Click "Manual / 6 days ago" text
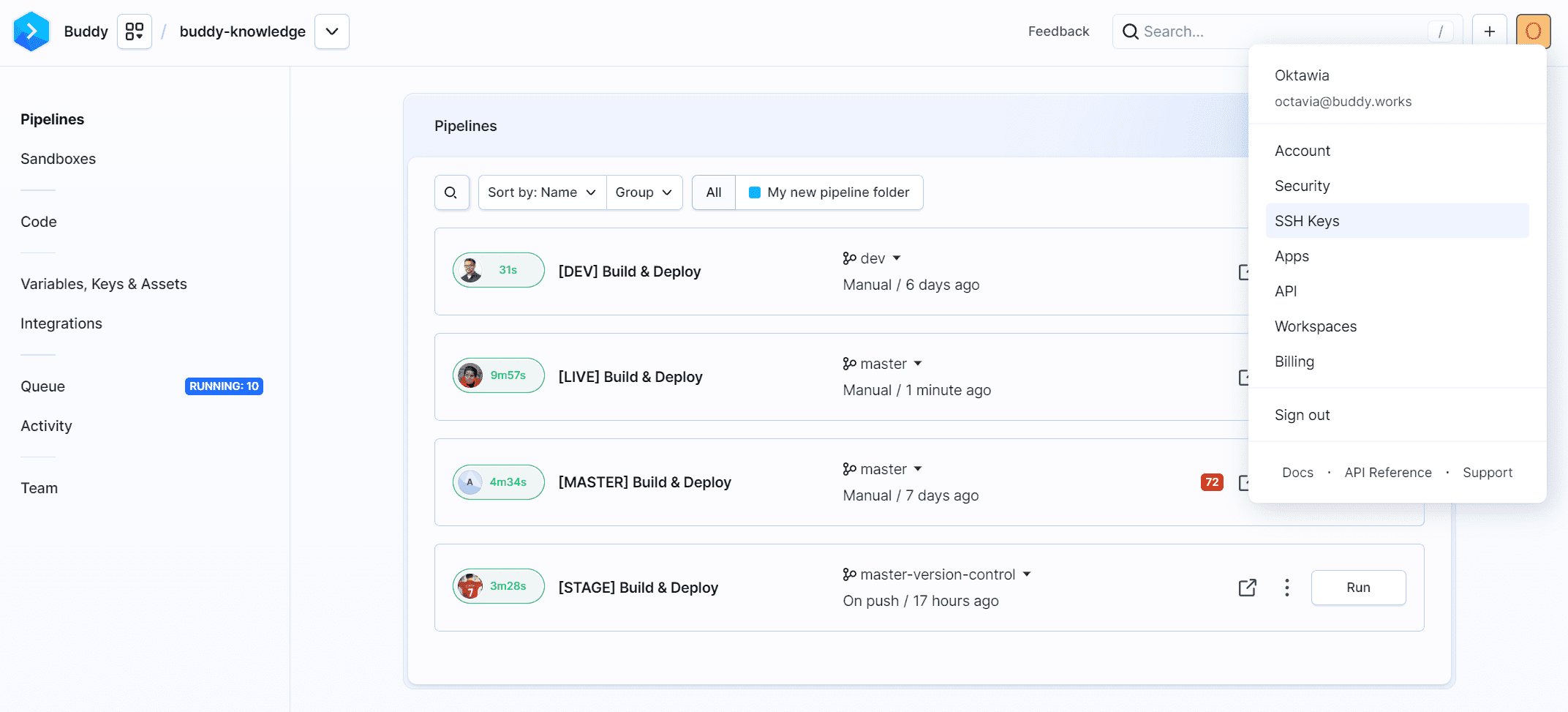The height and width of the screenshot is (712, 1568). tap(911, 285)
